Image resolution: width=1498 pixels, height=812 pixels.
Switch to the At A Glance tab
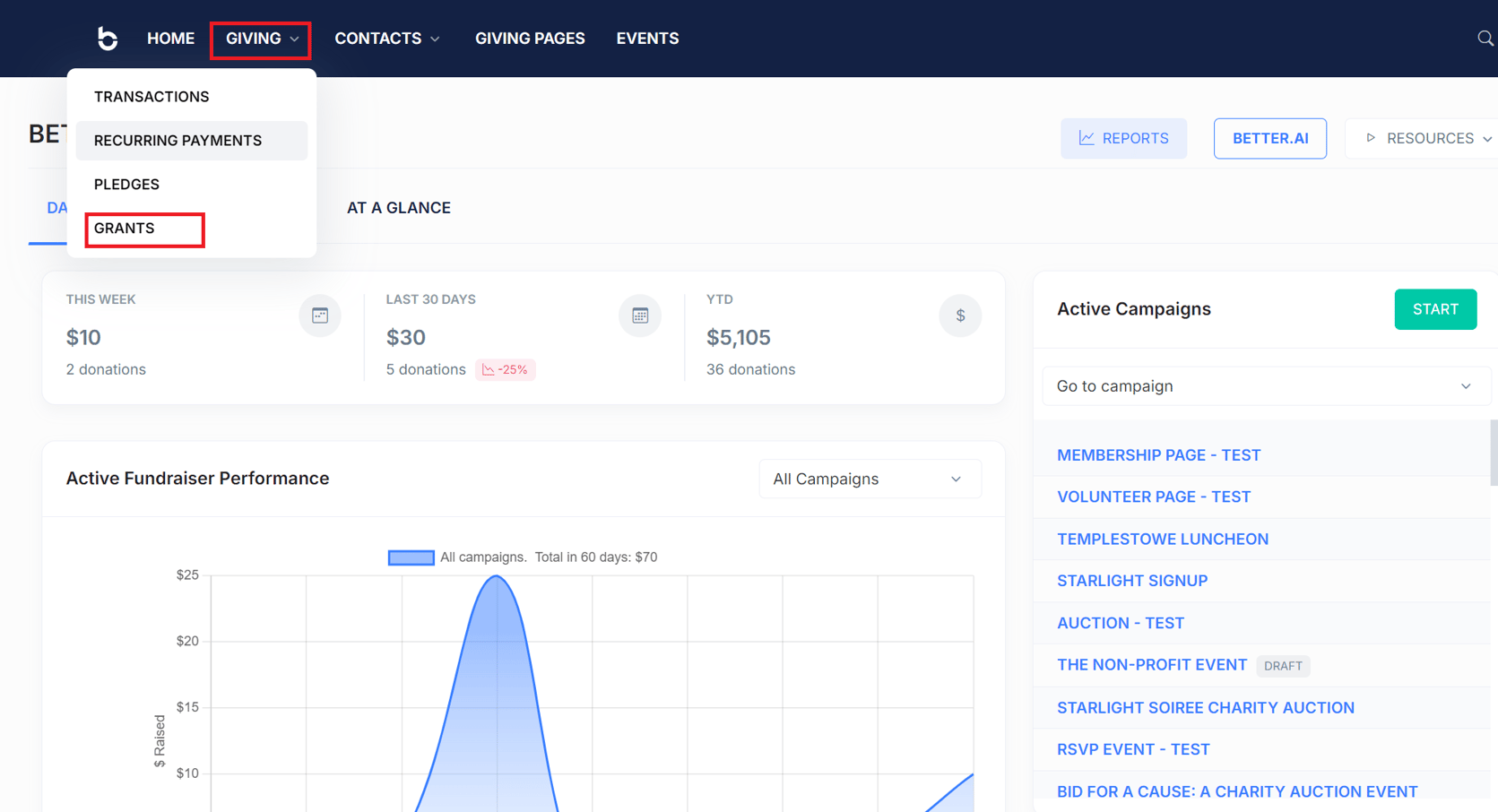tap(398, 207)
